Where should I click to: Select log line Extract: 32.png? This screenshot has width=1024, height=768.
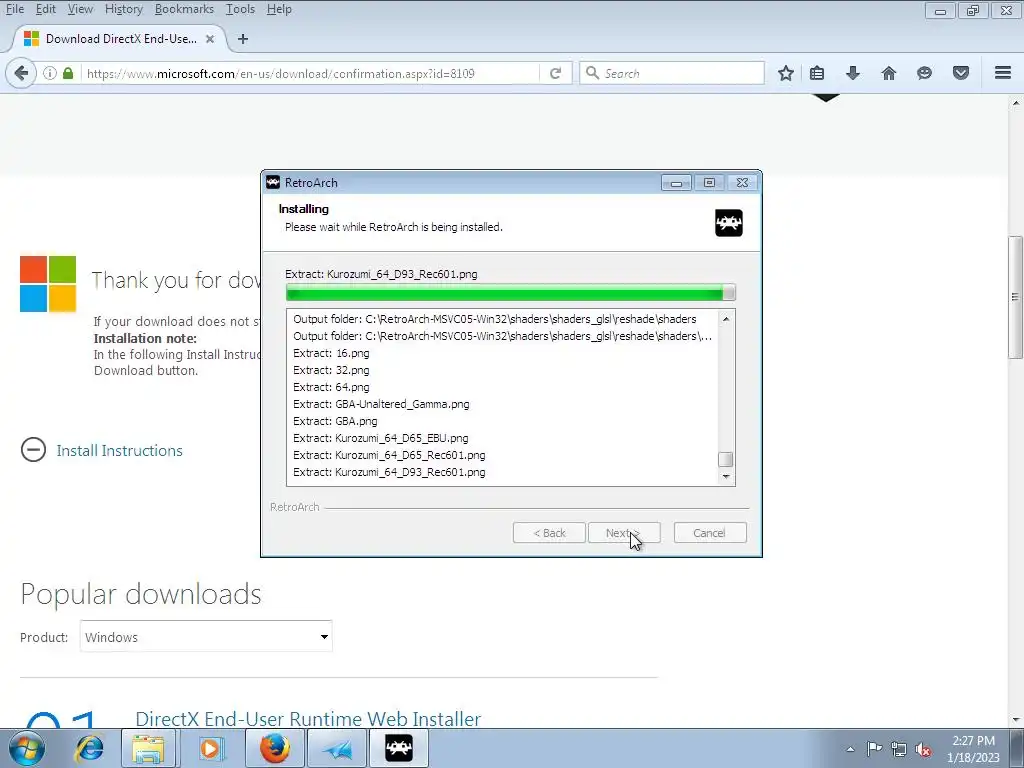pyautogui.click(x=331, y=370)
